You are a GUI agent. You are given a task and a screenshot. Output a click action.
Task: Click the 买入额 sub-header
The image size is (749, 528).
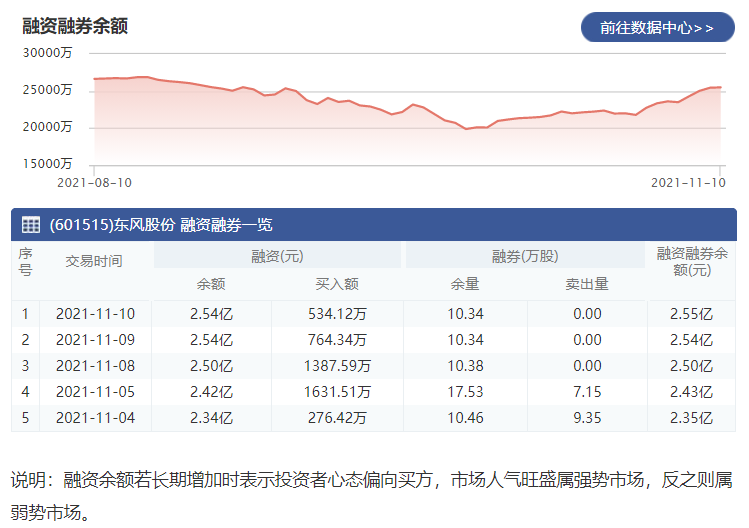point(337,284)
